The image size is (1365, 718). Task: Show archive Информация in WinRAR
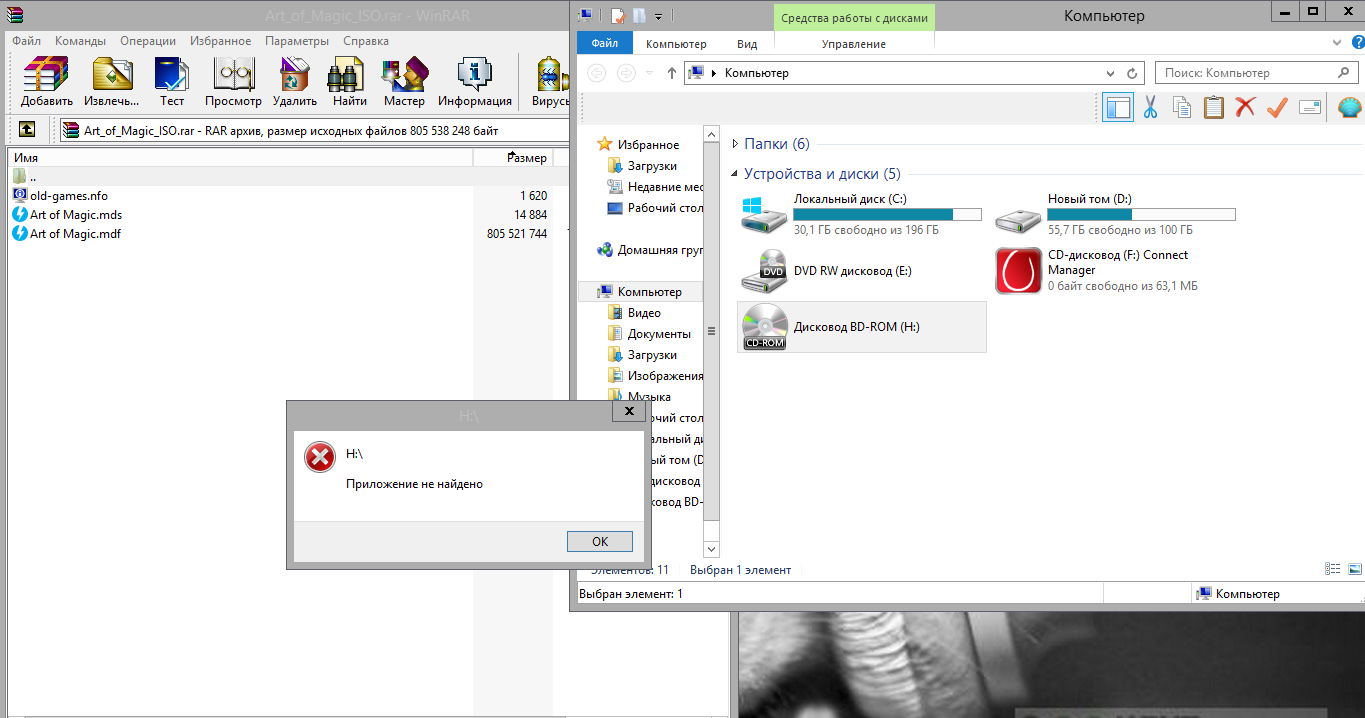click(x=474, y=82)
